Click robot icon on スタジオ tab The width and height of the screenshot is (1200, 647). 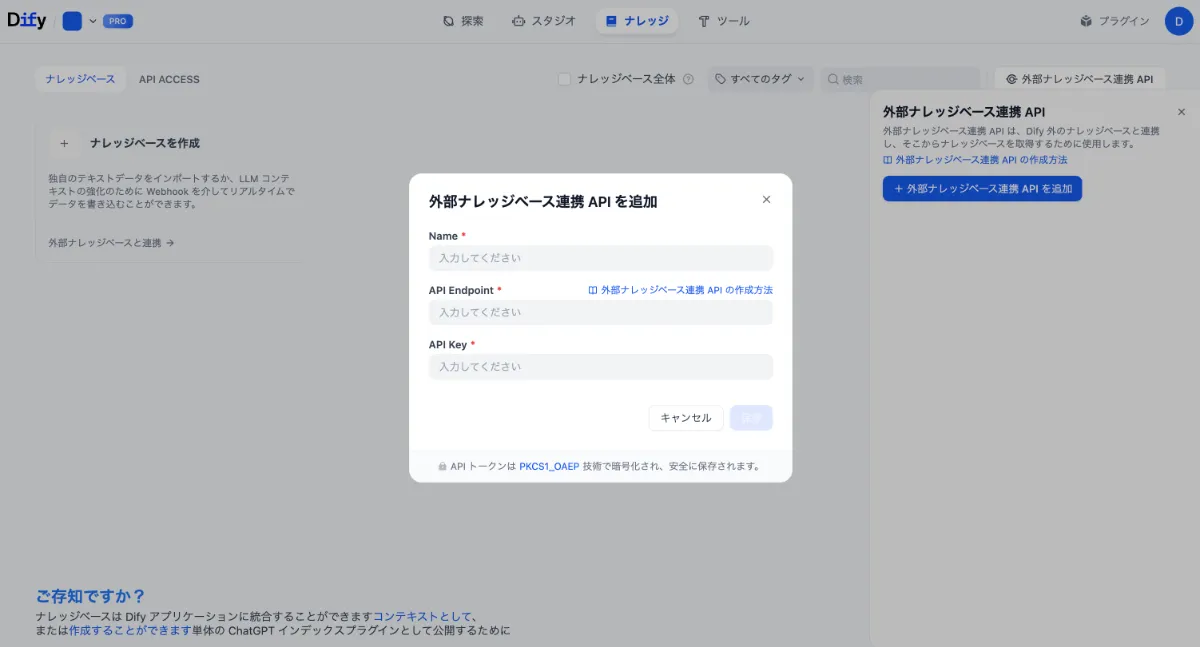(517, 21)
